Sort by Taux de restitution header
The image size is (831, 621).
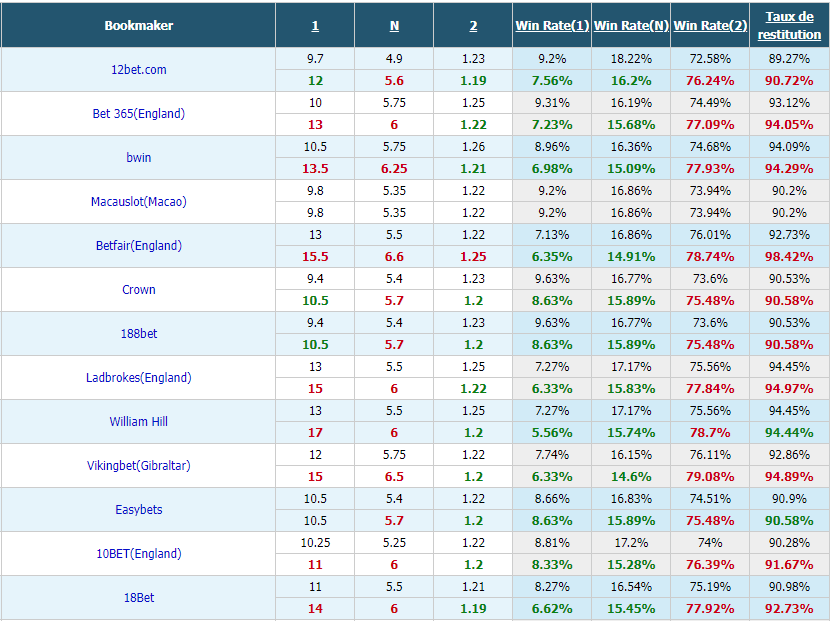[x=789, y=25]
